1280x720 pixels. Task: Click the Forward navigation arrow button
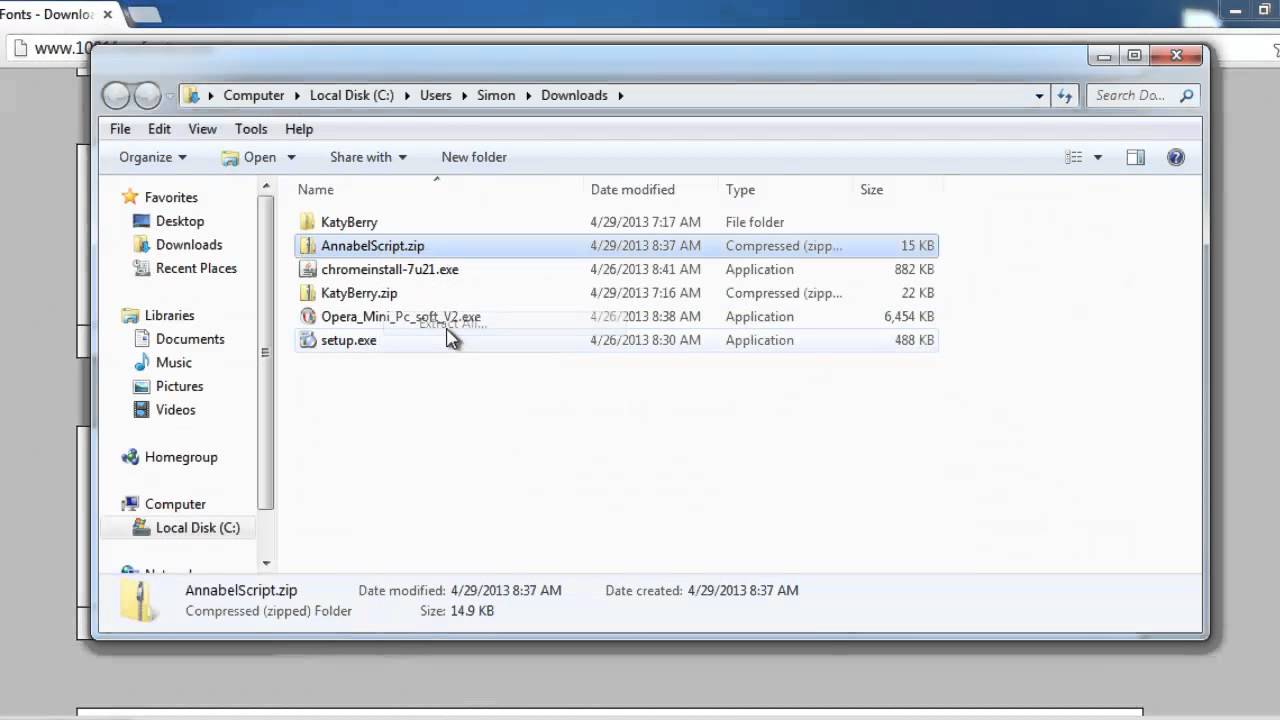(x=147, y=95)
